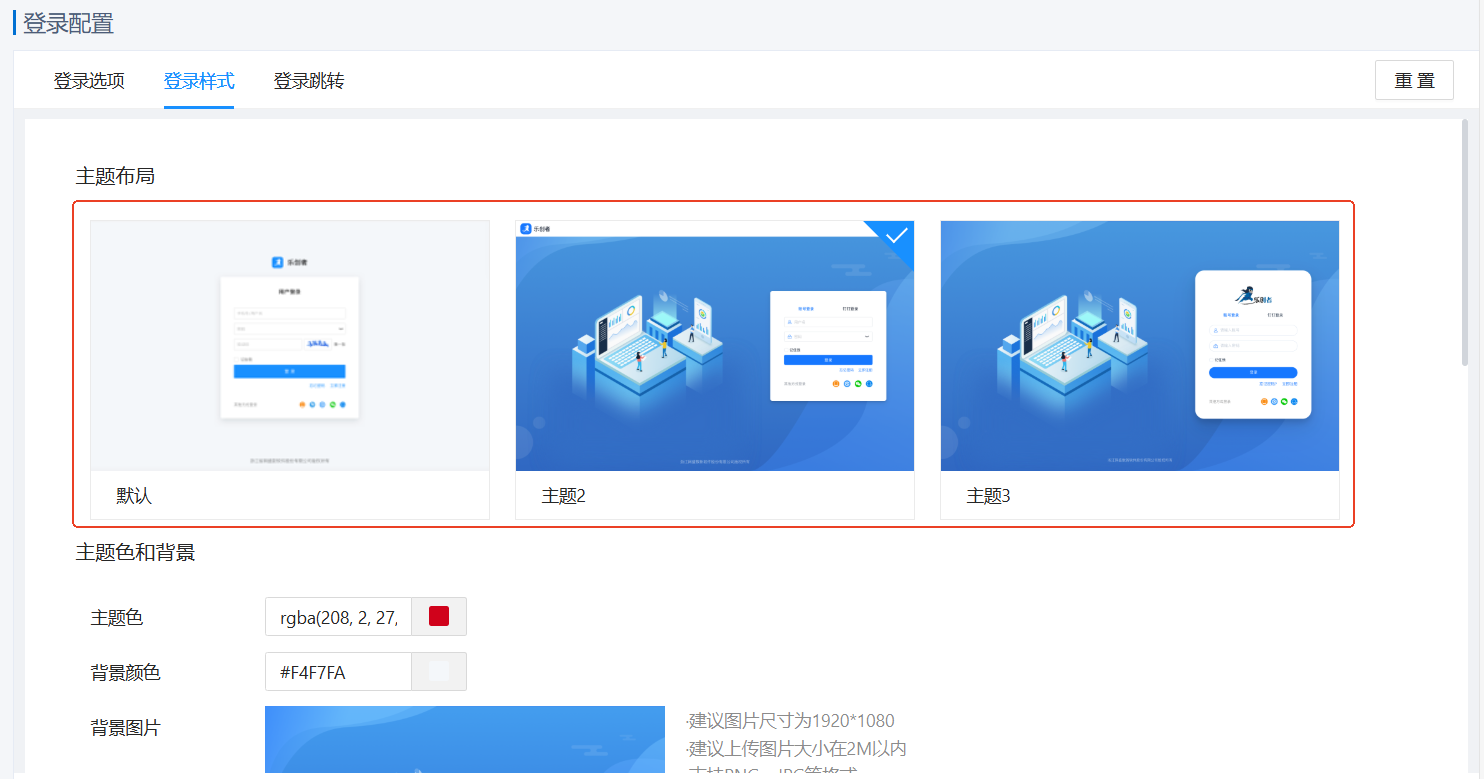Switch to the 登录选项 tab
This screenshot has height=779, width=1484.
(89, 81)
